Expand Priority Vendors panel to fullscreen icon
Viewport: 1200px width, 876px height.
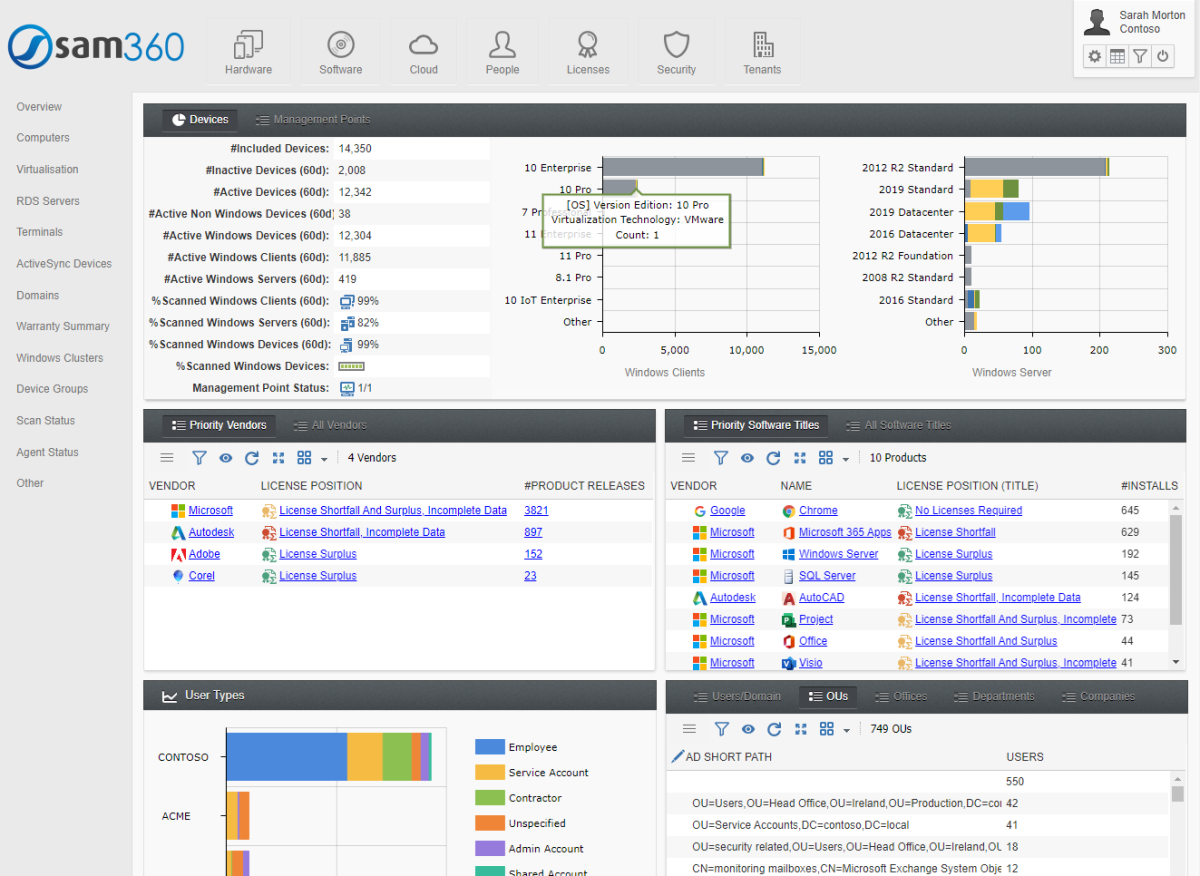point(278,457)
